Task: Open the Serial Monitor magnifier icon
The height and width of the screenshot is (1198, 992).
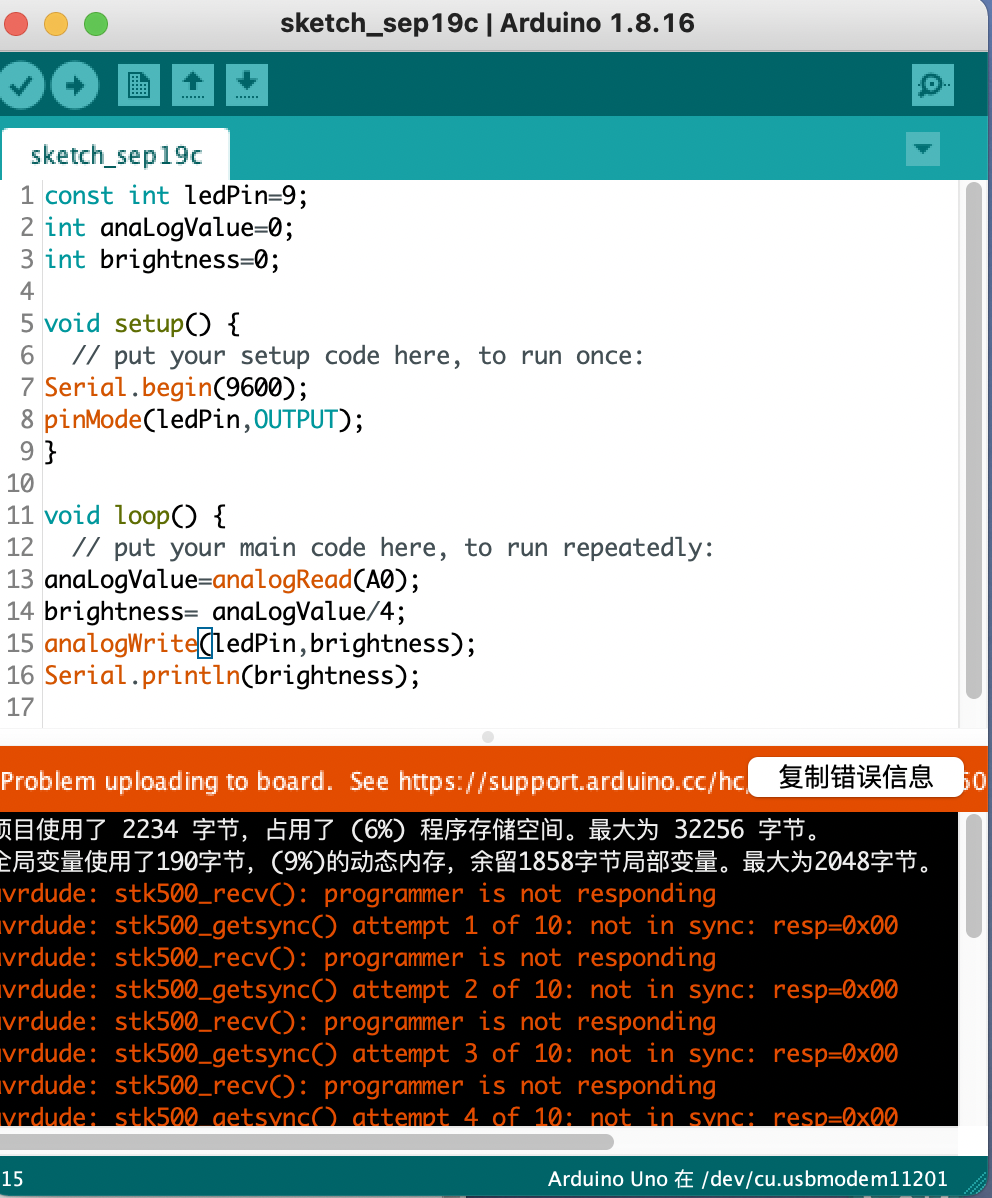Action: point(932,85)
